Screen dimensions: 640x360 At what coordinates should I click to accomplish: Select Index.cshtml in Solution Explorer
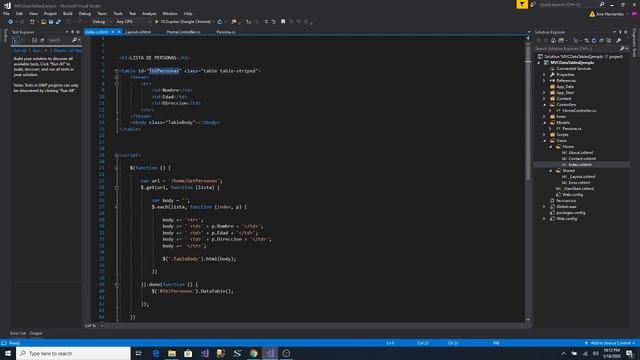(x=580, y=164)
